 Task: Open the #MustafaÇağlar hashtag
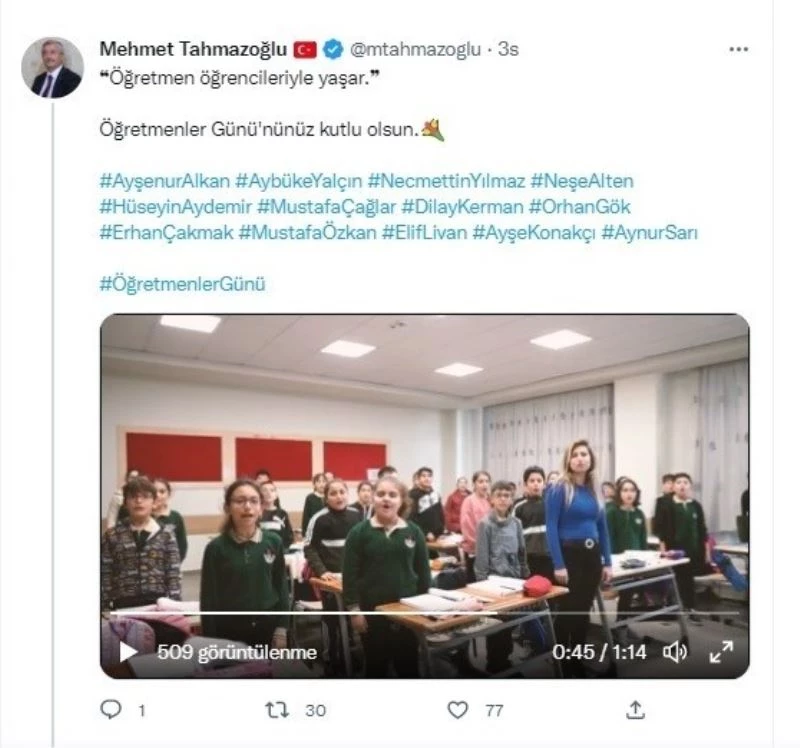[x=327, y=207]
